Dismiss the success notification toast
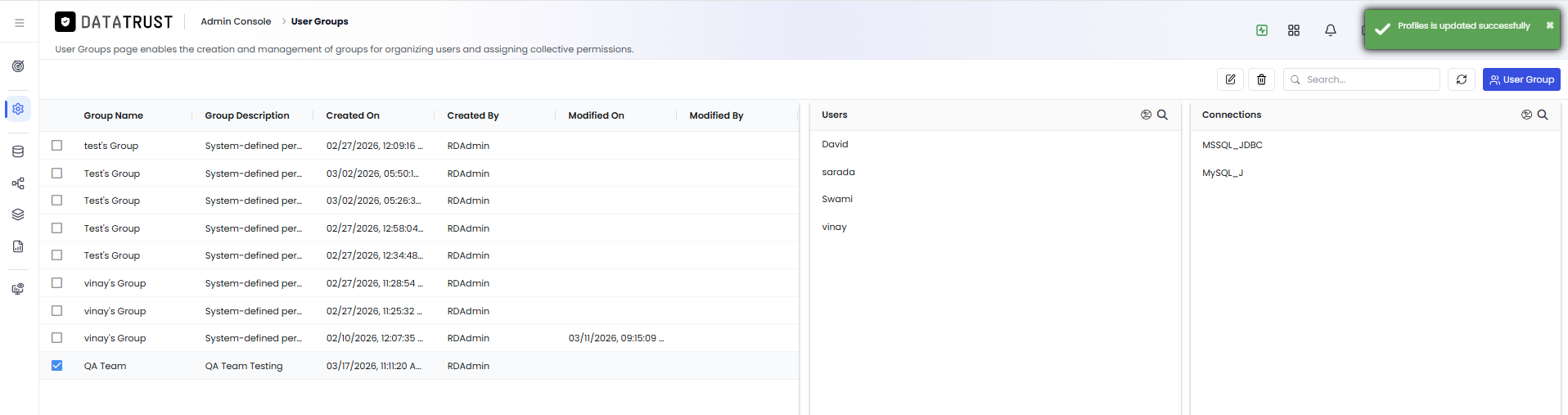Screen dimensions: 1568x415 click(1550, 25)
